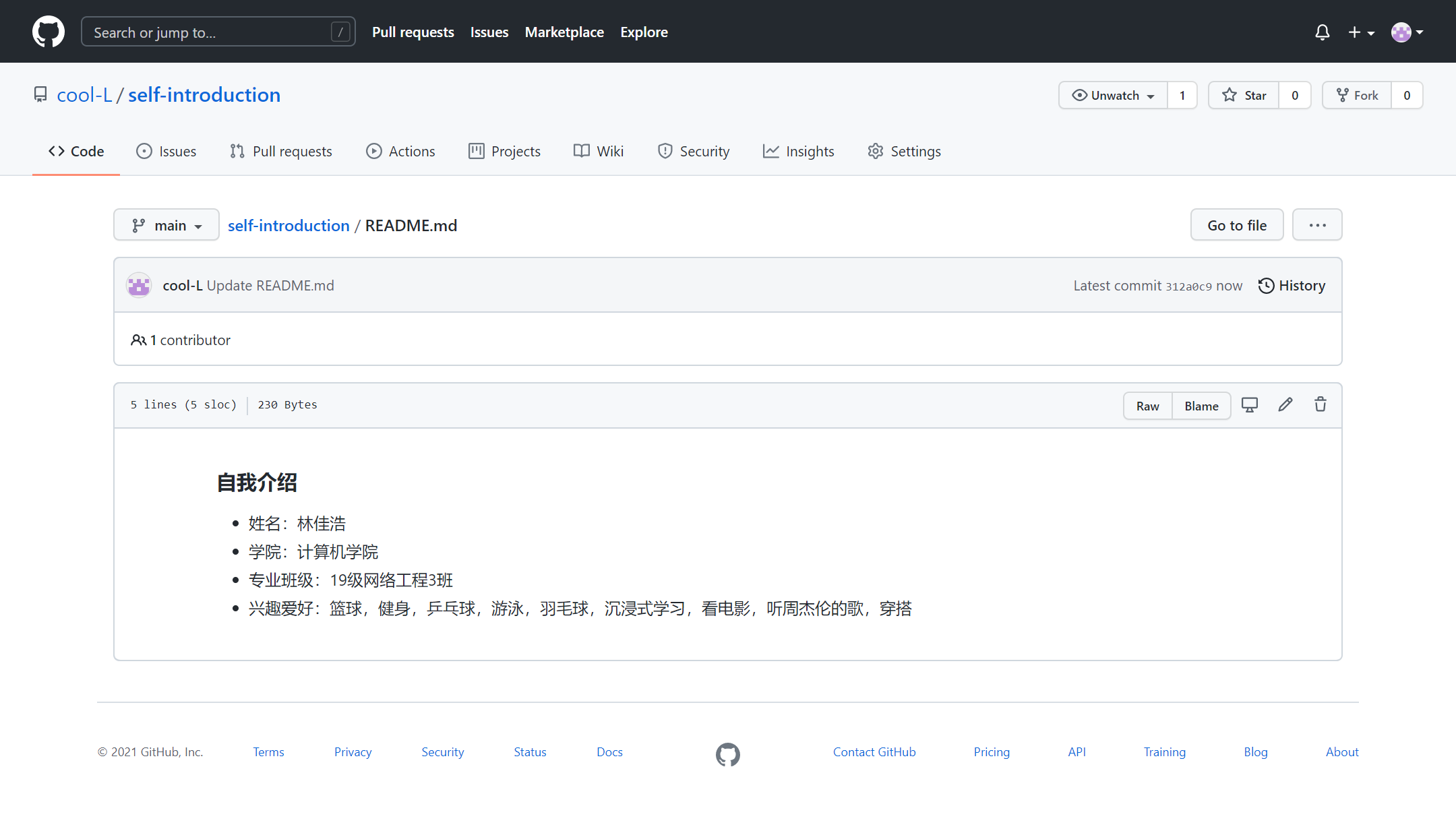Viewport: 1456px width, 829px height.
Task: Fork the repository
Action: click(x=1358, y=95)
